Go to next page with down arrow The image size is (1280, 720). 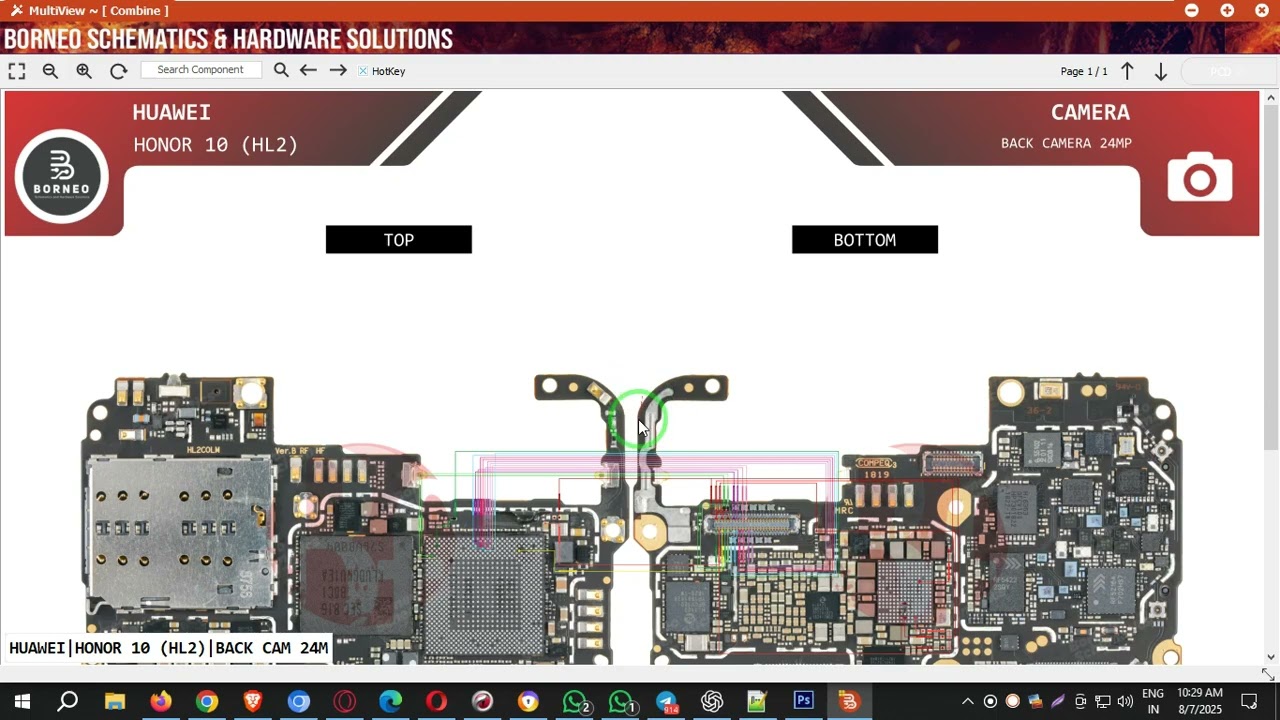[1161, 71]
